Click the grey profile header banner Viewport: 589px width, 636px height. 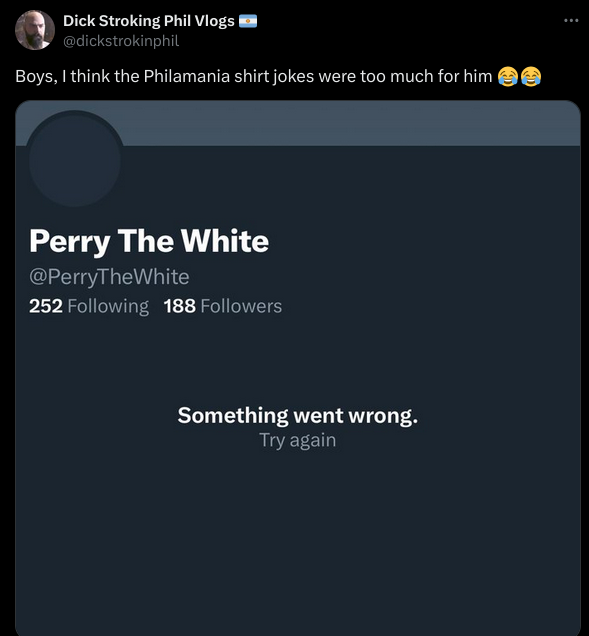point(351,123)
